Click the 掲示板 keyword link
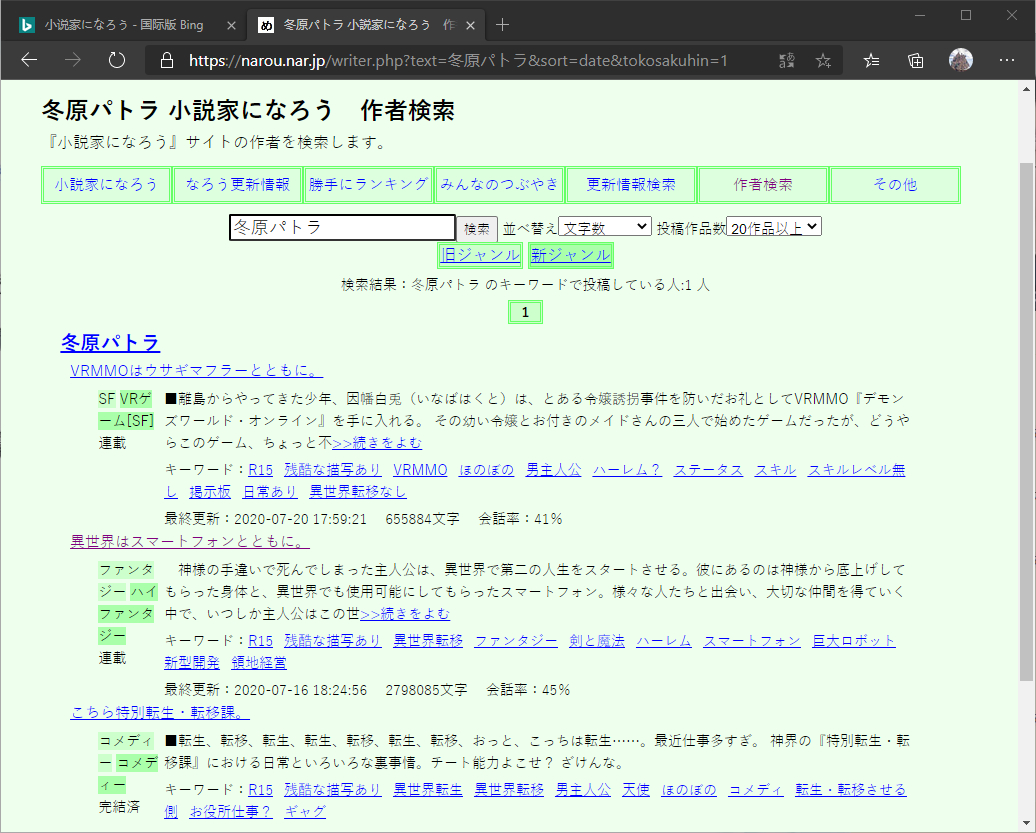 (x=210, y=491)
